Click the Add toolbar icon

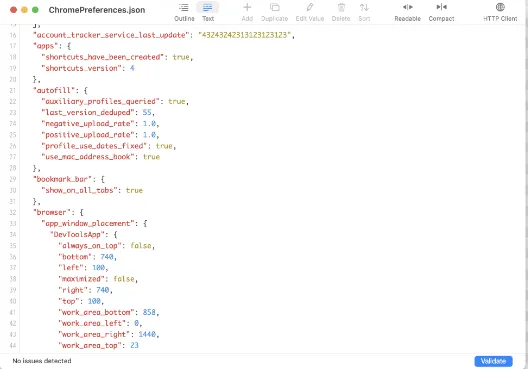click(247, 12)
